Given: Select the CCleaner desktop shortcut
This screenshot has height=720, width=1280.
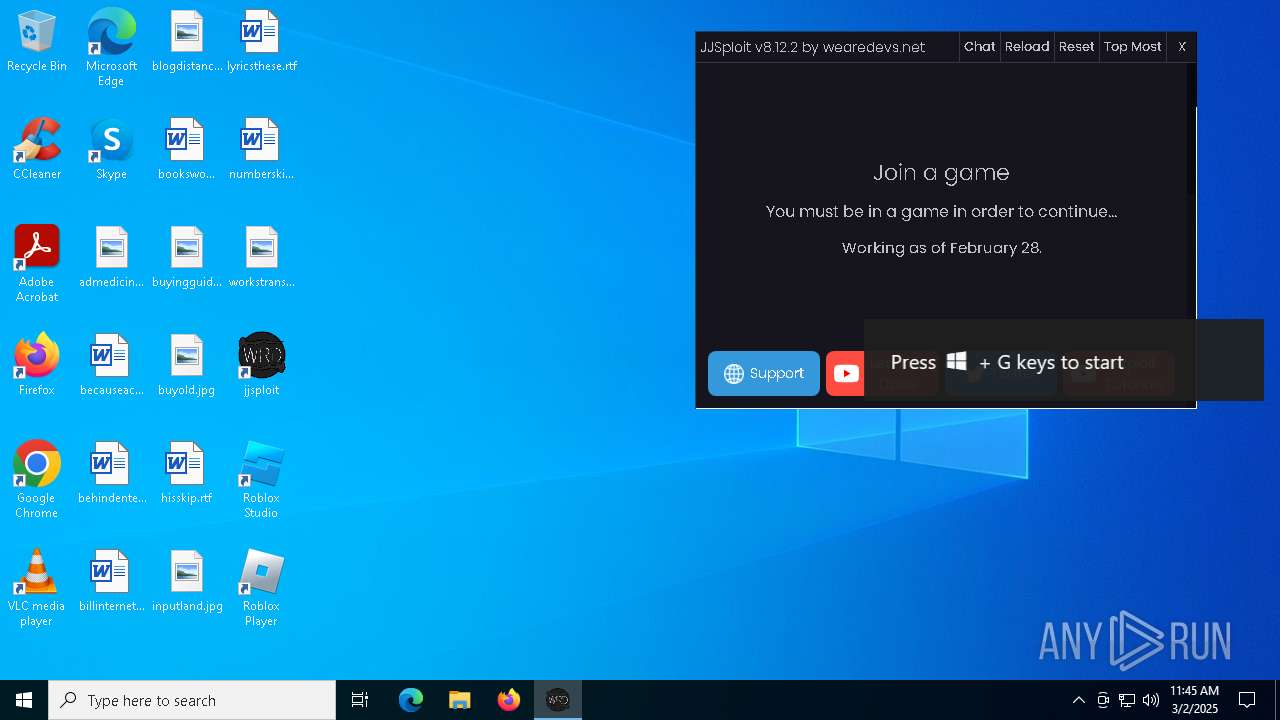Looking at the screenshot, I should 37,150.
